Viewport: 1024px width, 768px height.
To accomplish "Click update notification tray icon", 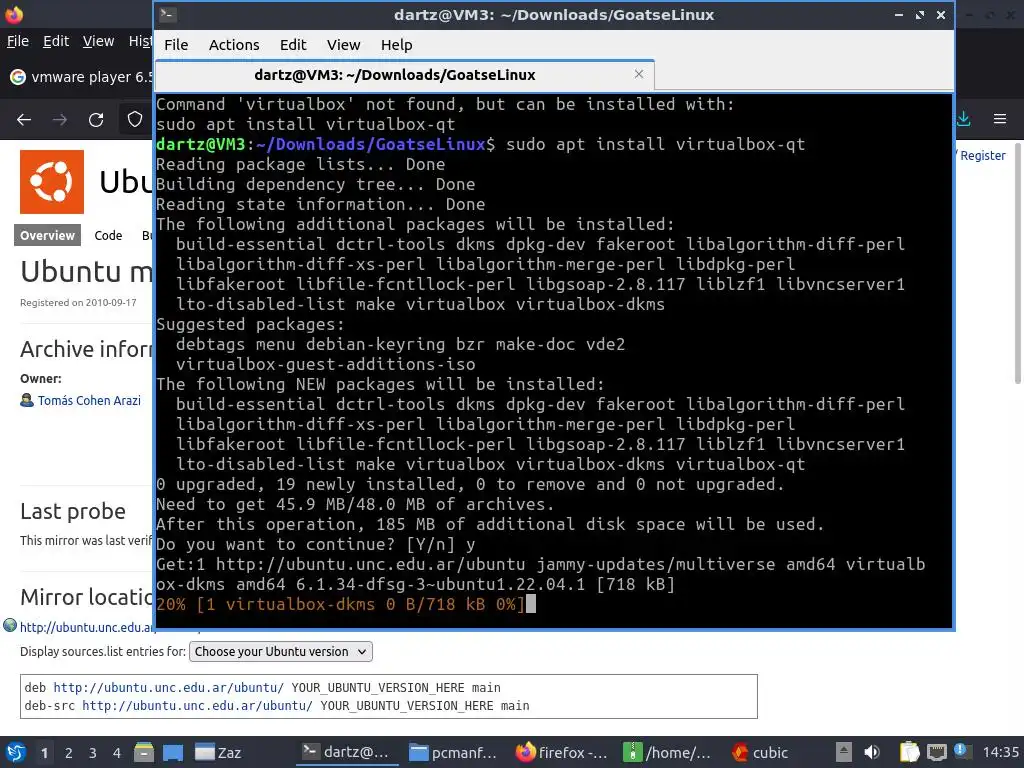I will (x=961, y=751).
